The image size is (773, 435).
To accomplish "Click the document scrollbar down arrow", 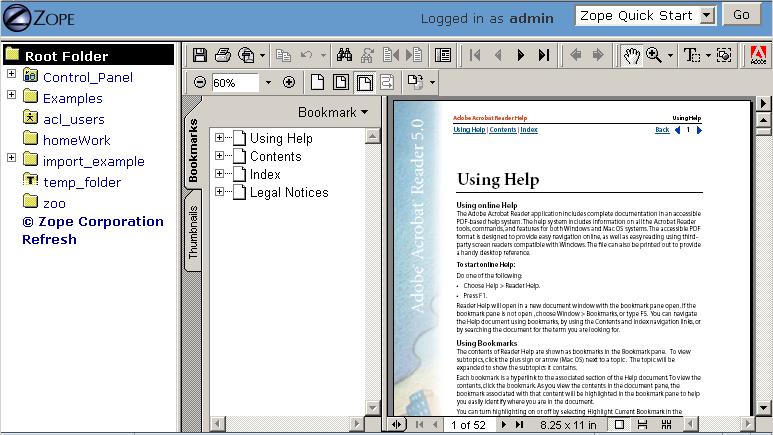I will coord(763,408).
